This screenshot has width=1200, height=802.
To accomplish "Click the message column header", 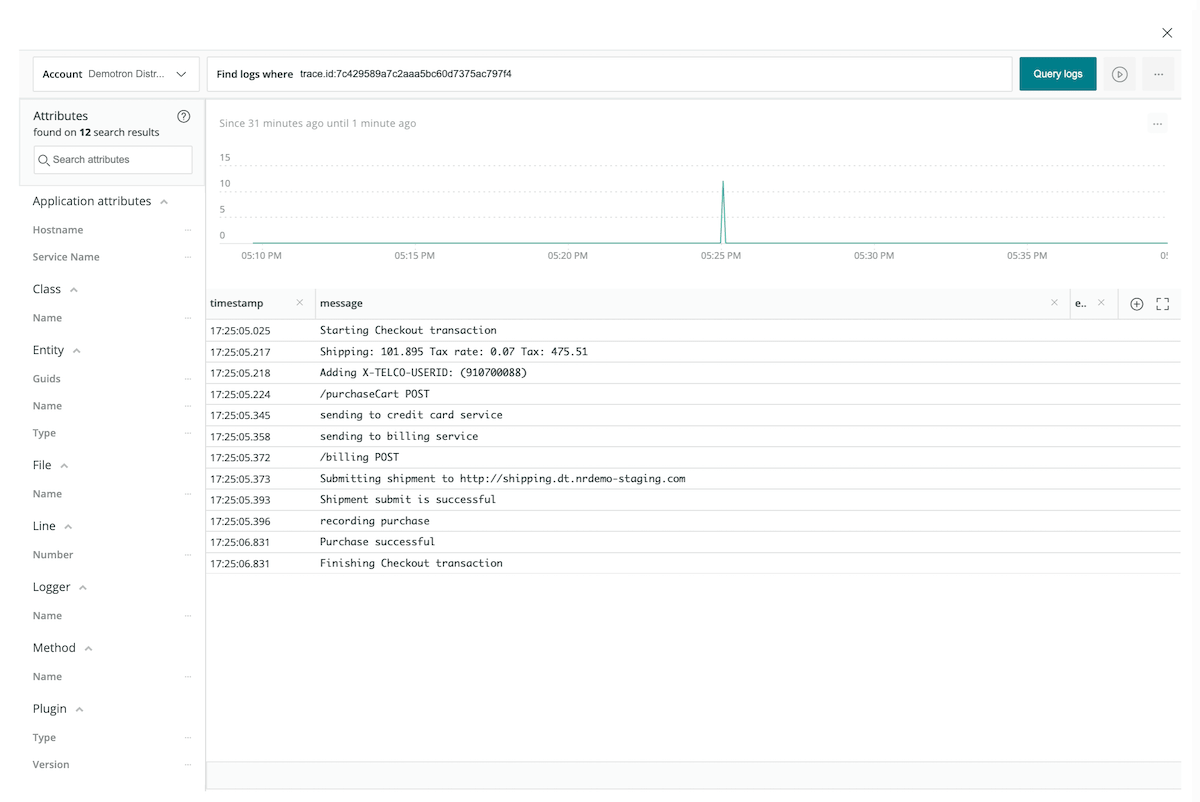I will [x=341, y=303].
